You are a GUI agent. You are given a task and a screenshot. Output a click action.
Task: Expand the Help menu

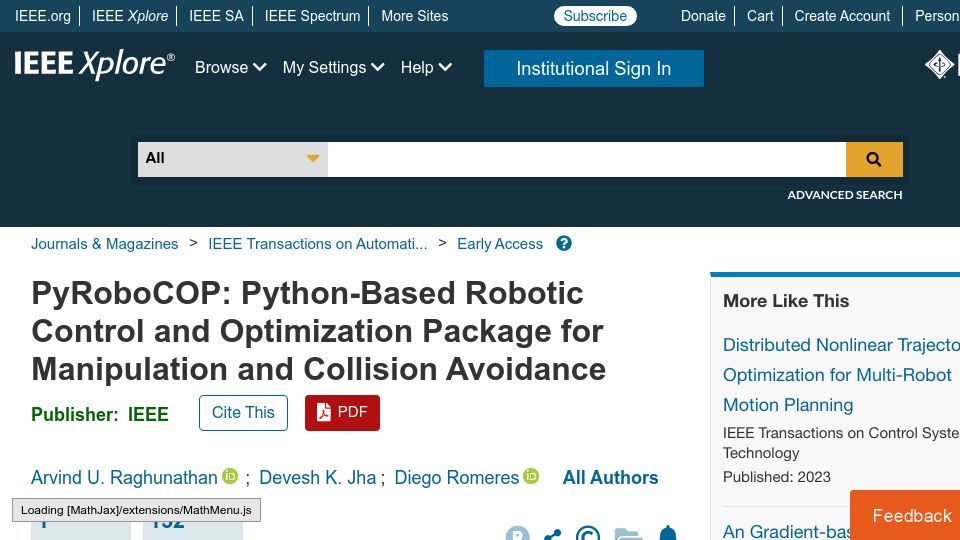click(x=426, y=67)
